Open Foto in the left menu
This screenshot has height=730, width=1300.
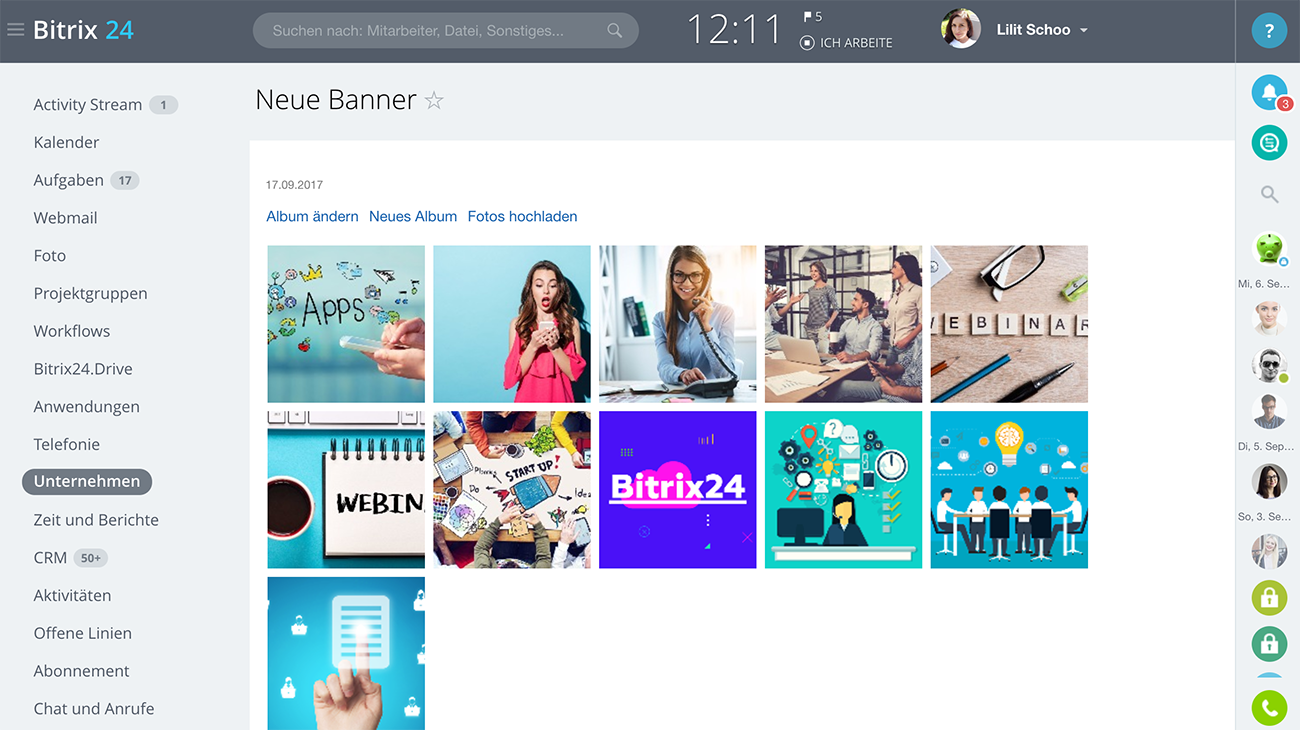49,255
